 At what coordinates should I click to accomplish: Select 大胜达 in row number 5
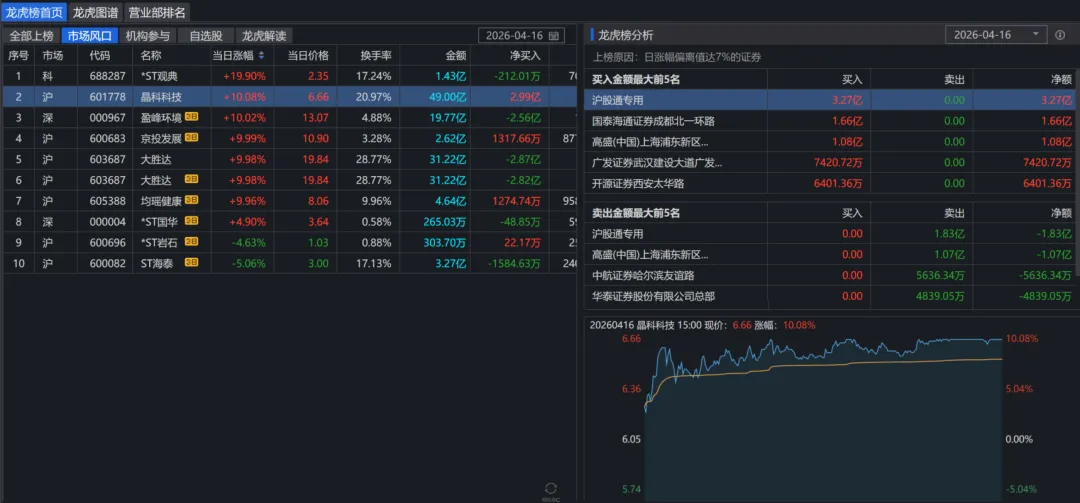[x=156, y=158]
